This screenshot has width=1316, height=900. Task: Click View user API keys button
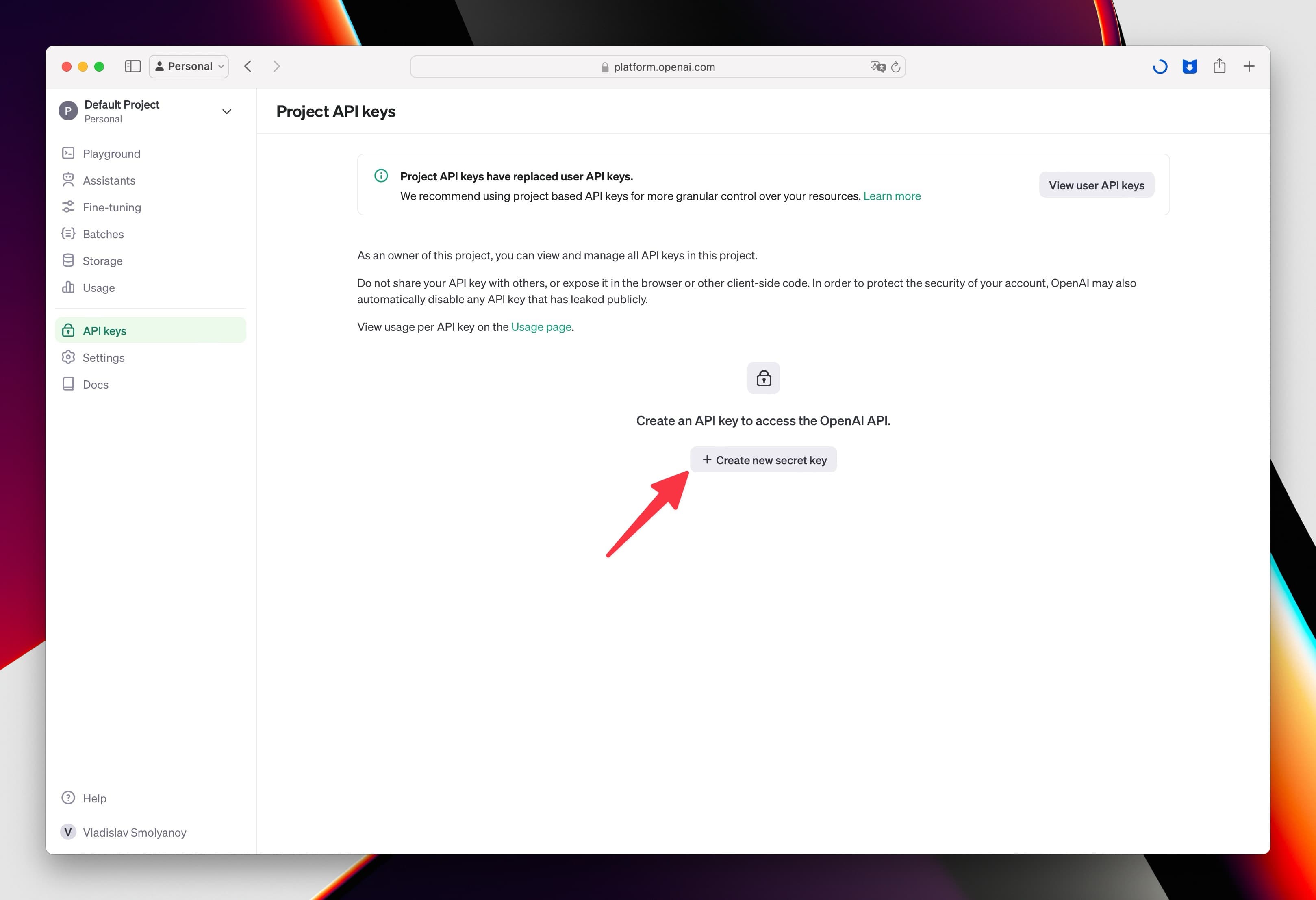1096,184
